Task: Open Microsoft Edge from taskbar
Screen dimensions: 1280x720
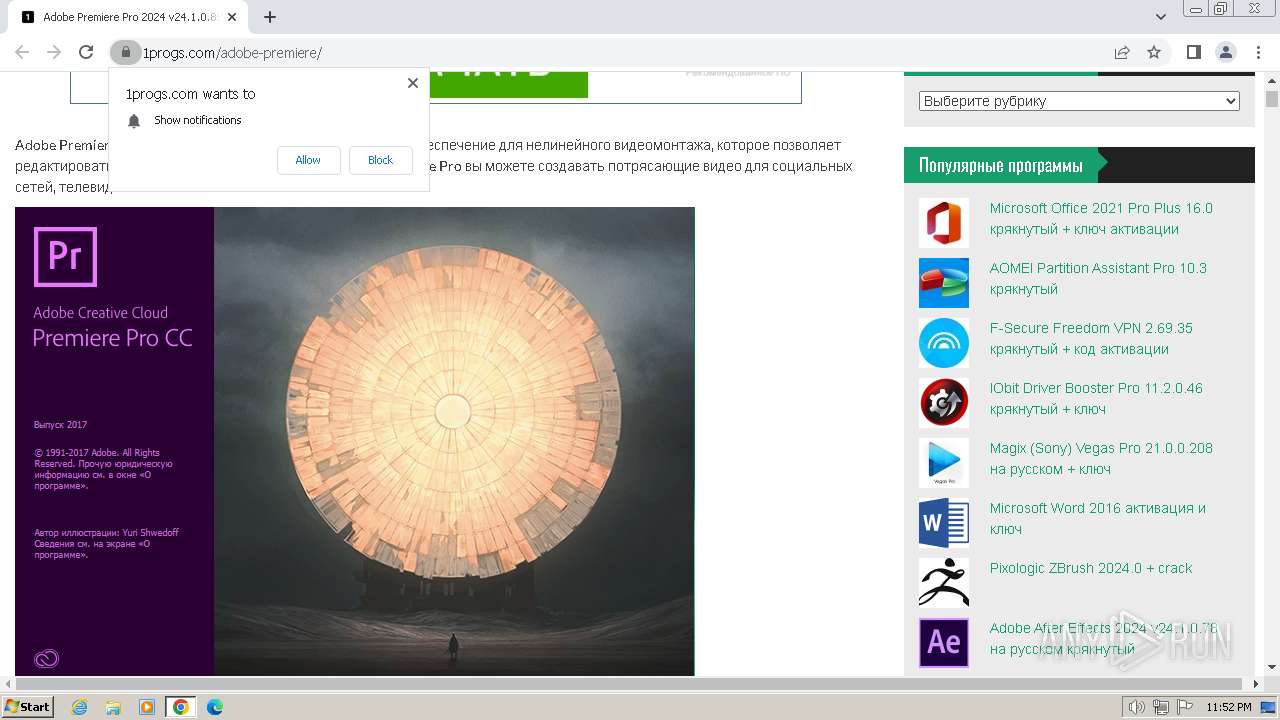Action: pos(215,707)
